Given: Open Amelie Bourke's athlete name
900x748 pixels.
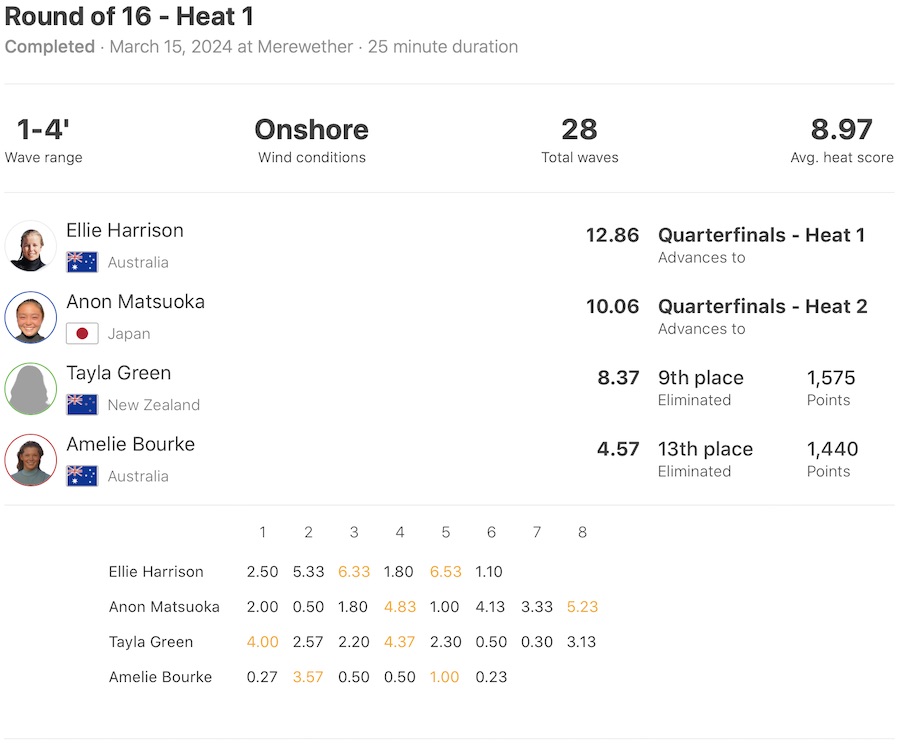Looking at the screenshot, I should (130, 444).
